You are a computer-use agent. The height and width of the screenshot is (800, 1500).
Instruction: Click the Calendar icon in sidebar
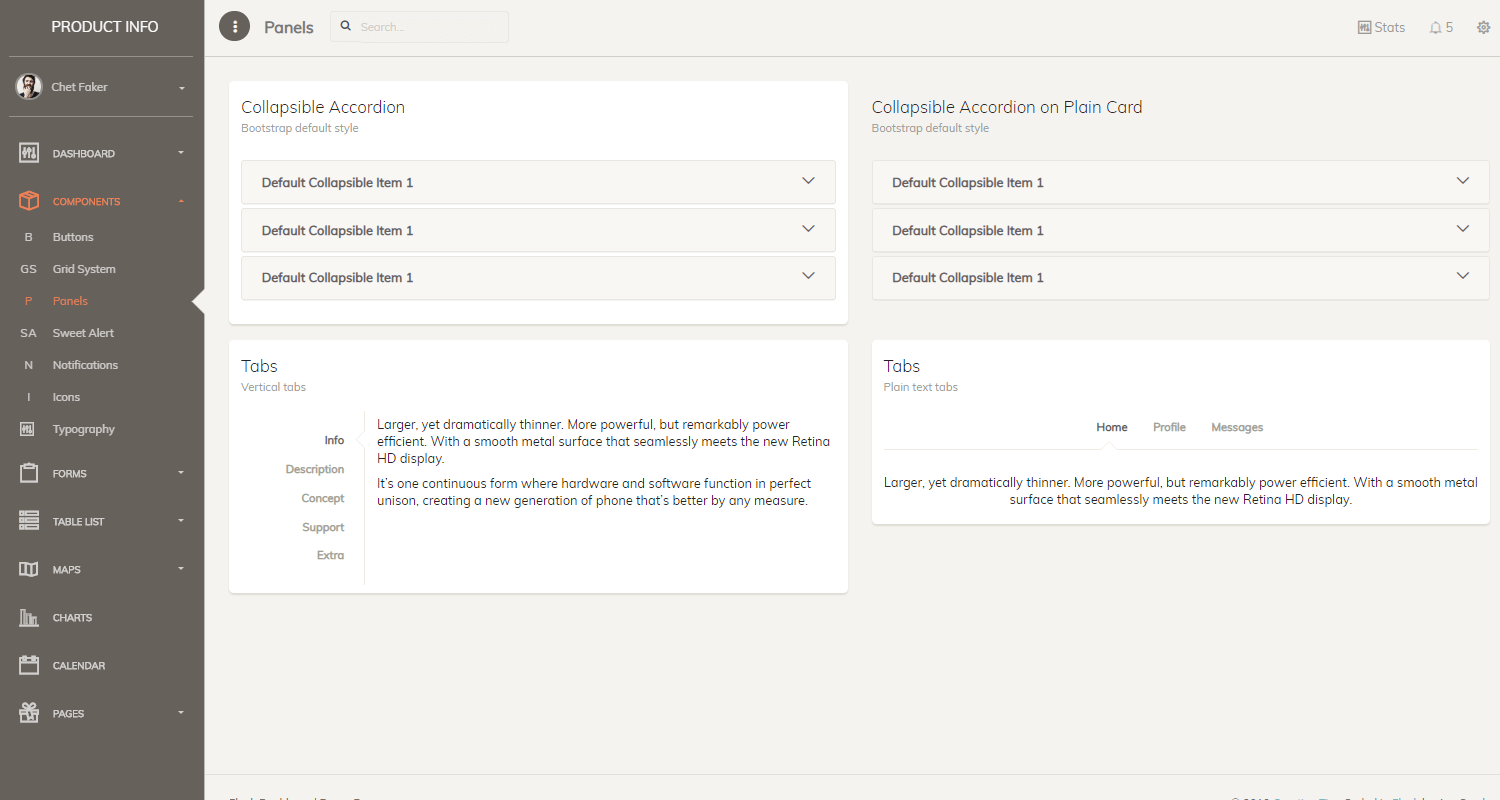point(29,665)
